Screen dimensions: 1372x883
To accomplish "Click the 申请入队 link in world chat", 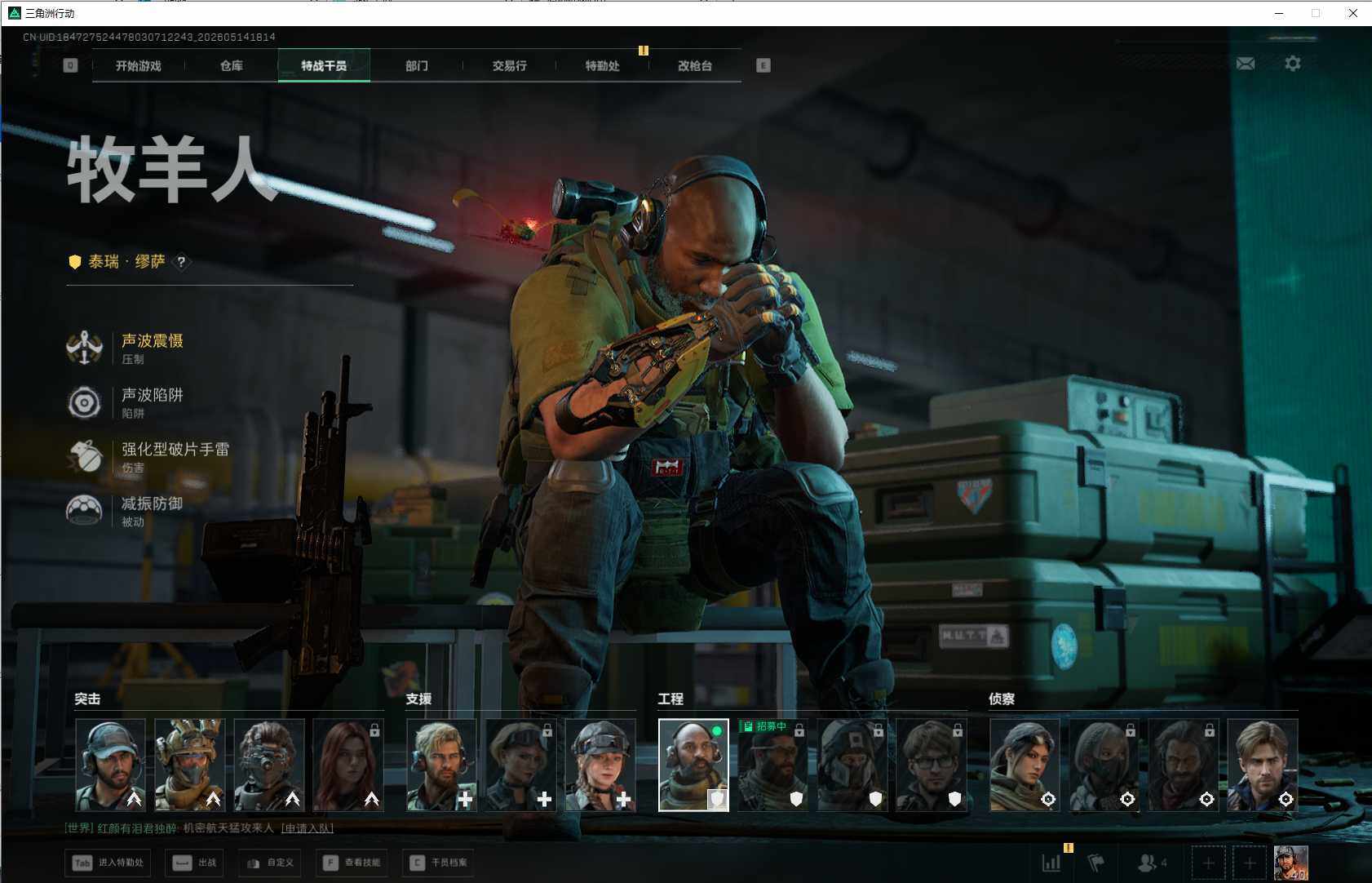I will 308,828.
